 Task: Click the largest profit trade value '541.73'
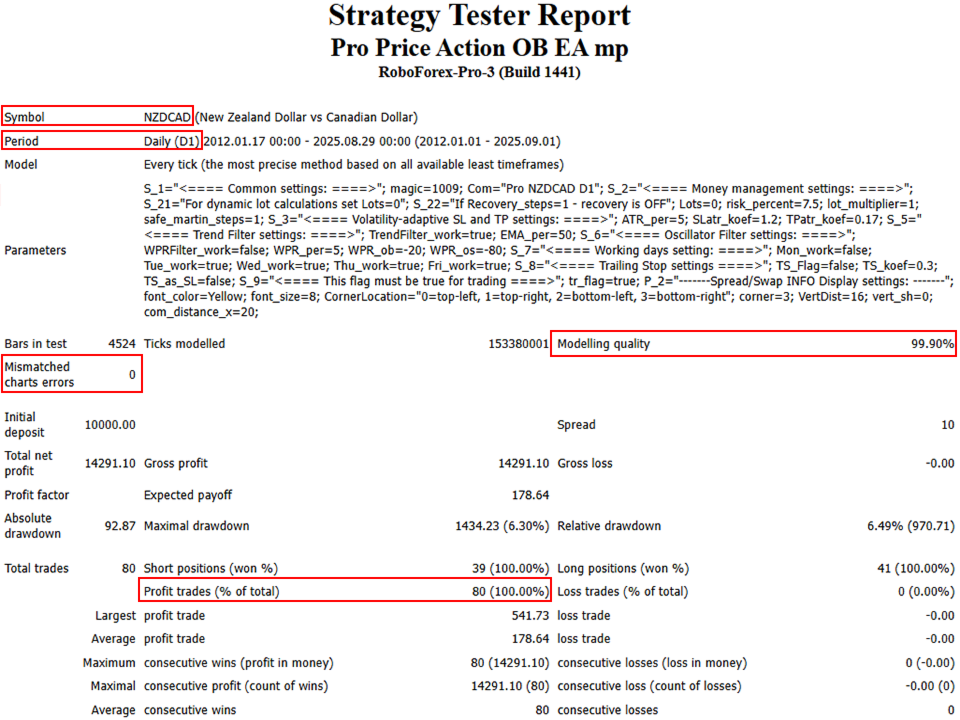(530, 616)
